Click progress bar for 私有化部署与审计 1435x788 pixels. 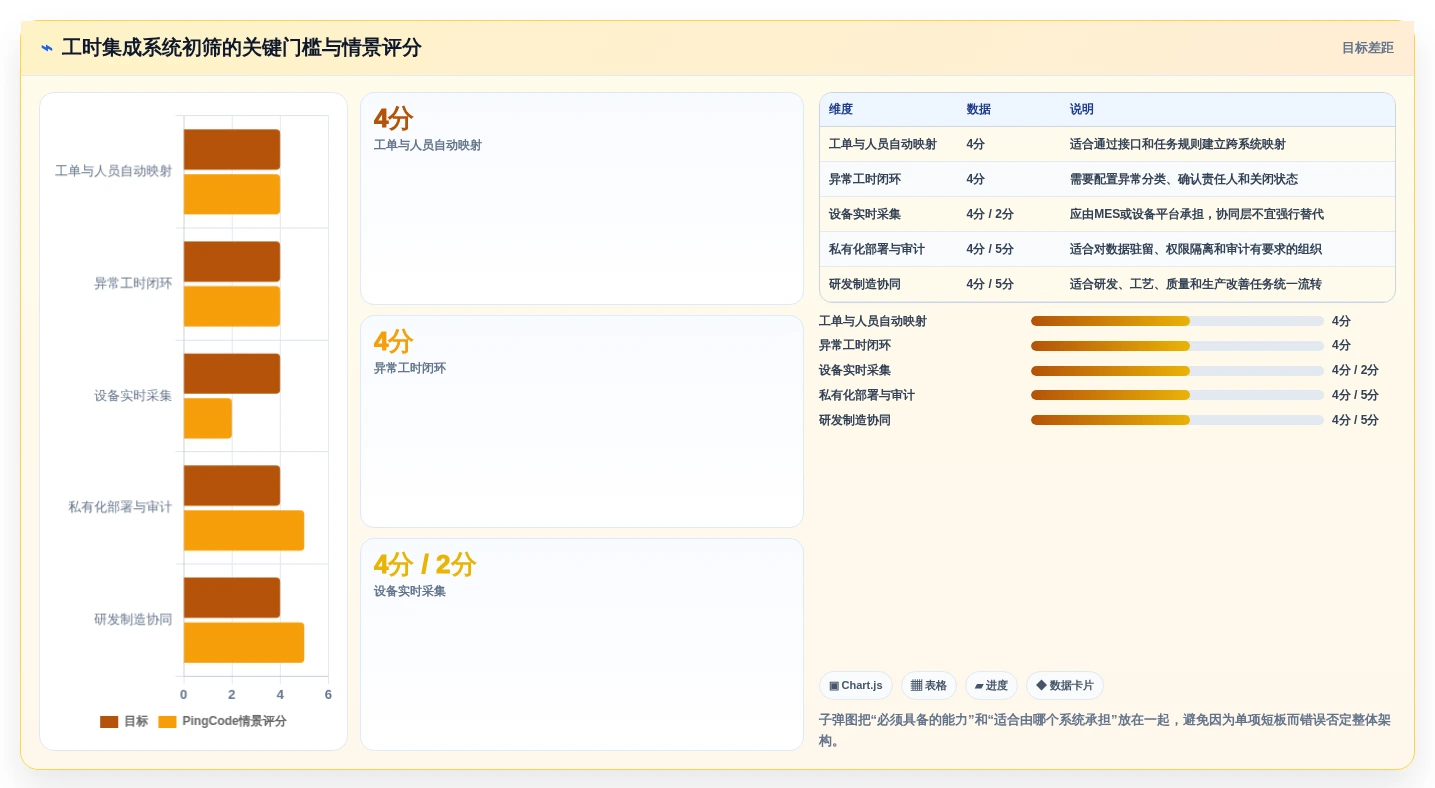pyautogui.click(x=1177, y=395)
